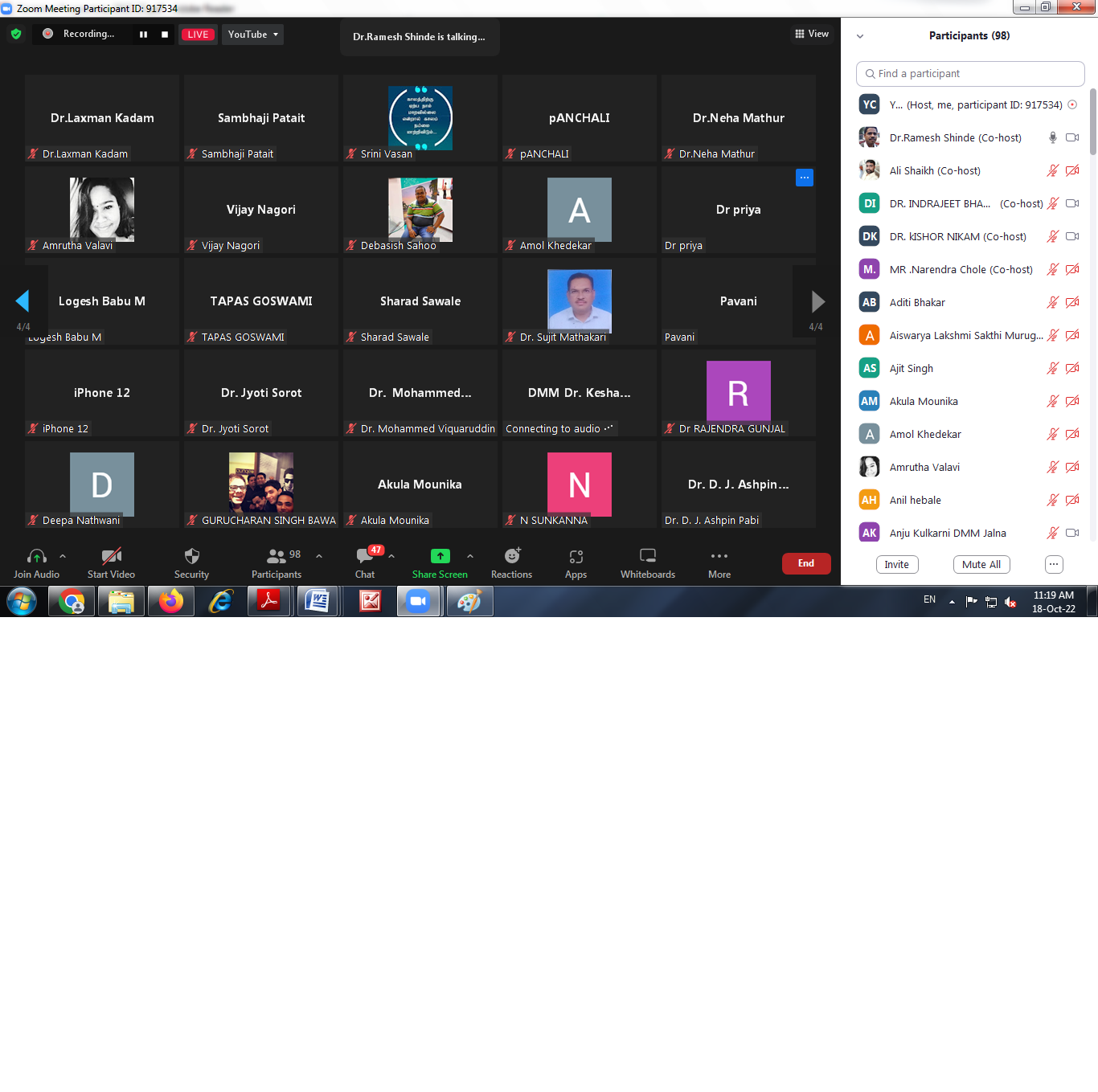Go to previous gallery page arrow
This screenshot has width=1098, height=1092.
point(23,301)
